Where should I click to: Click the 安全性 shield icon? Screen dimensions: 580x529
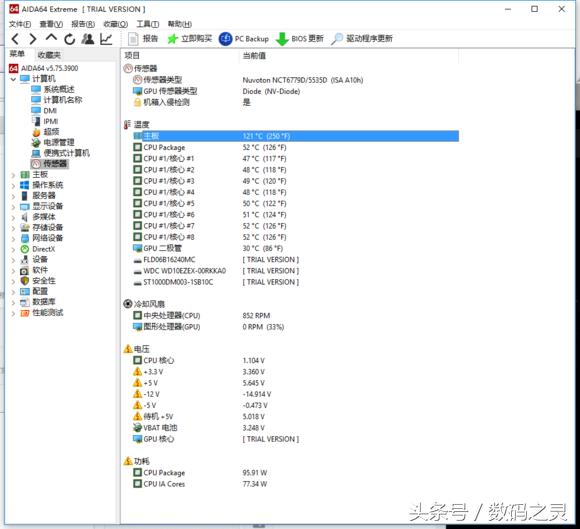coord(24,281)
